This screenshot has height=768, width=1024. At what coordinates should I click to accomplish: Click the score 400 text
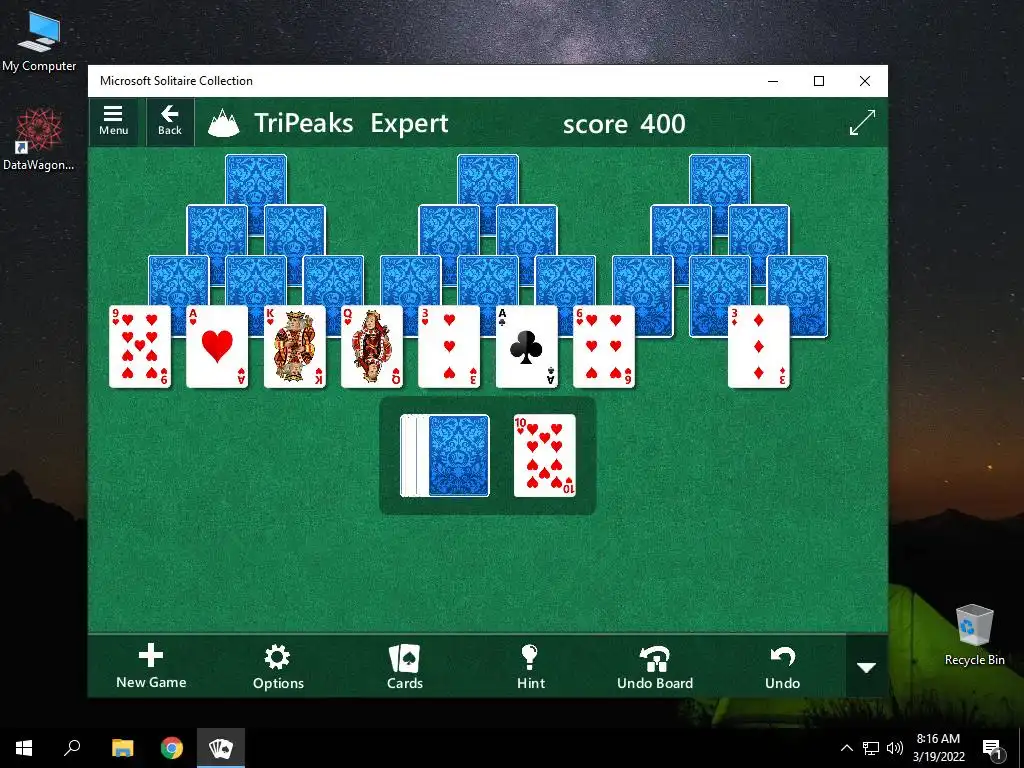click(x=624, y=123)
